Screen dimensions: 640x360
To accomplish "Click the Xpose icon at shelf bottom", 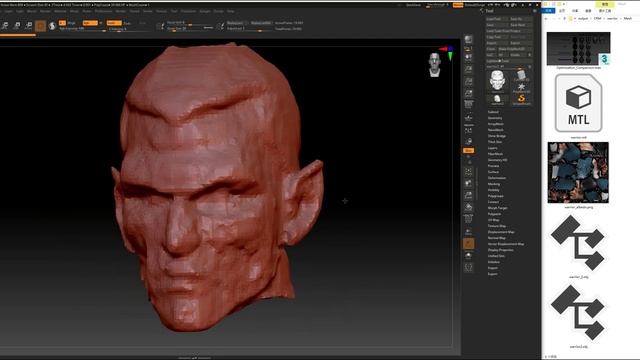I will click(468, 267).
